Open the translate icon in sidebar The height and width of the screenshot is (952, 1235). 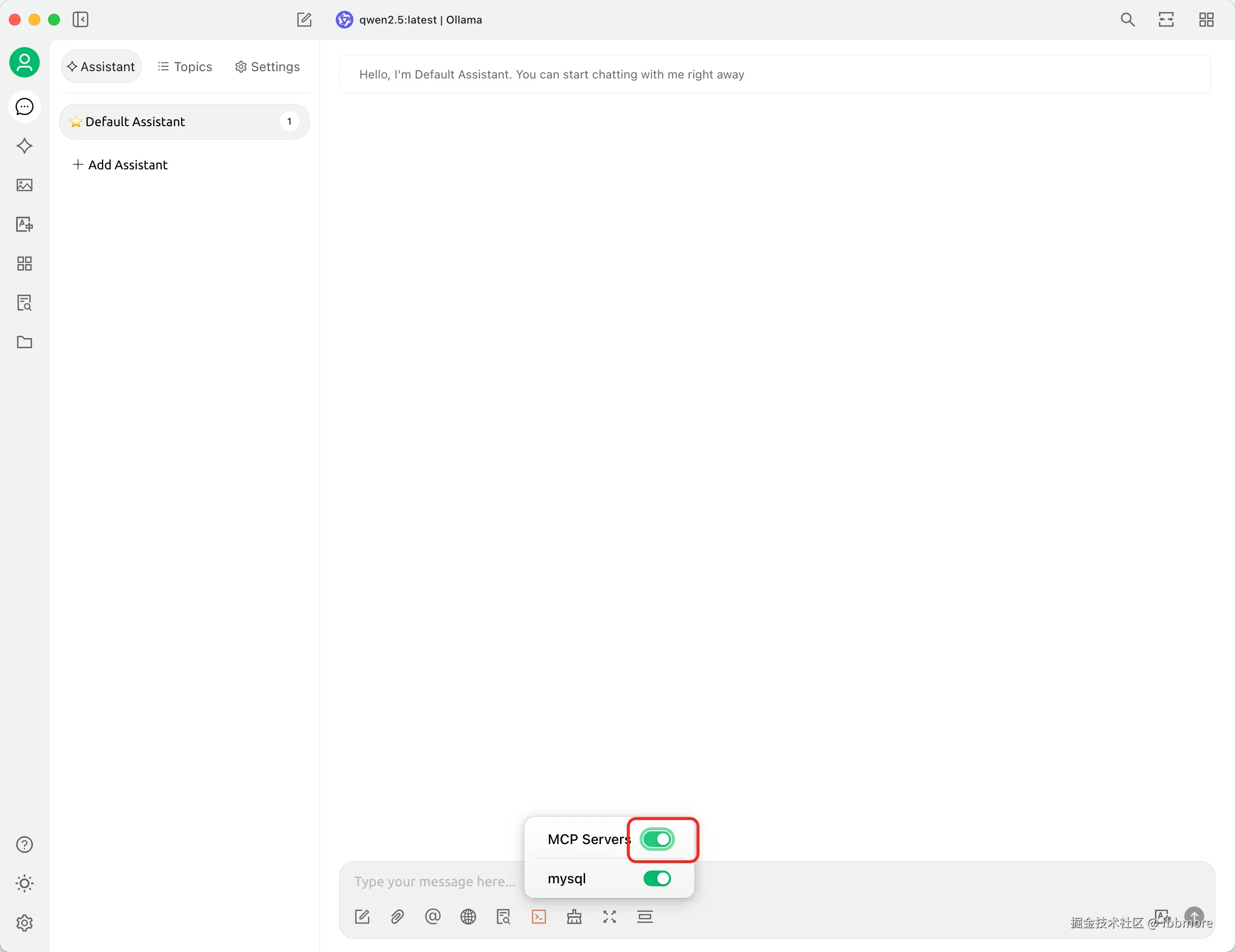[25, 224]
